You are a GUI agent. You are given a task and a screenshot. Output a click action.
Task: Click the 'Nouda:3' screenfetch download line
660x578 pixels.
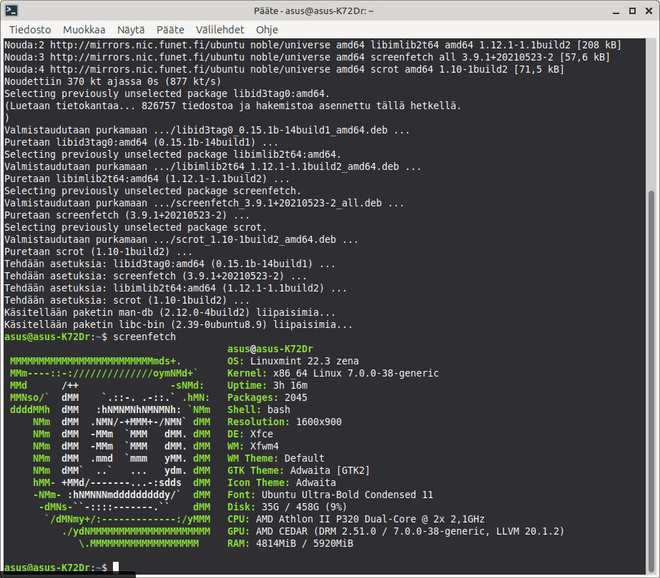[307, 57]
